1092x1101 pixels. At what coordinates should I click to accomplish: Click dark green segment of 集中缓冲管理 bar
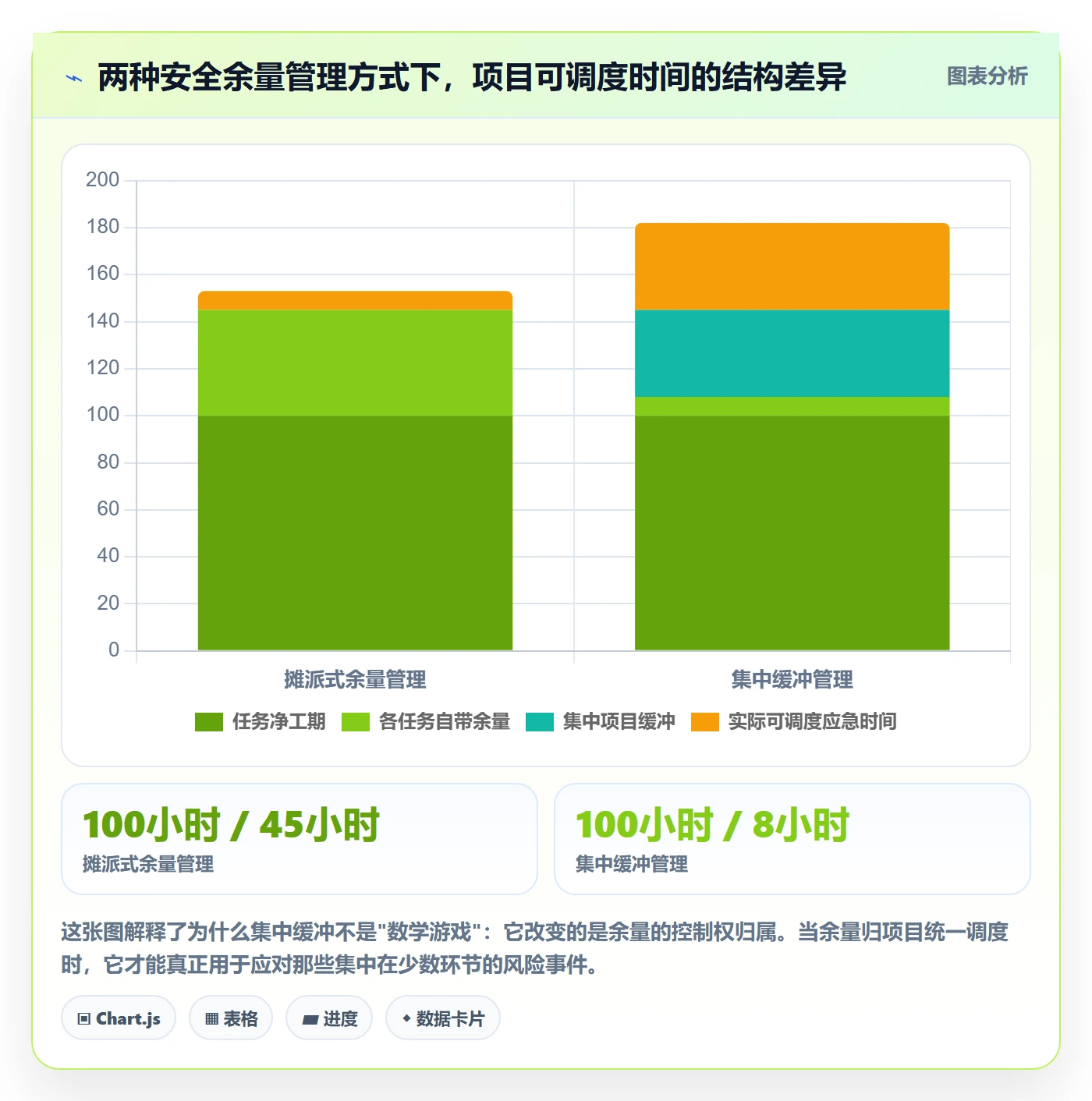pos(792,533)
